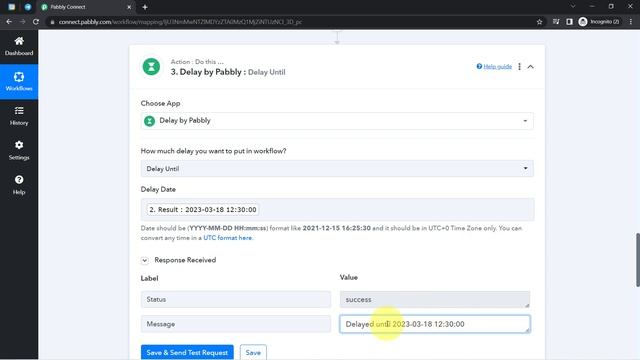Click the second pinned browser tab
This screenshot has width=640, height=360.
coord(28,7)
